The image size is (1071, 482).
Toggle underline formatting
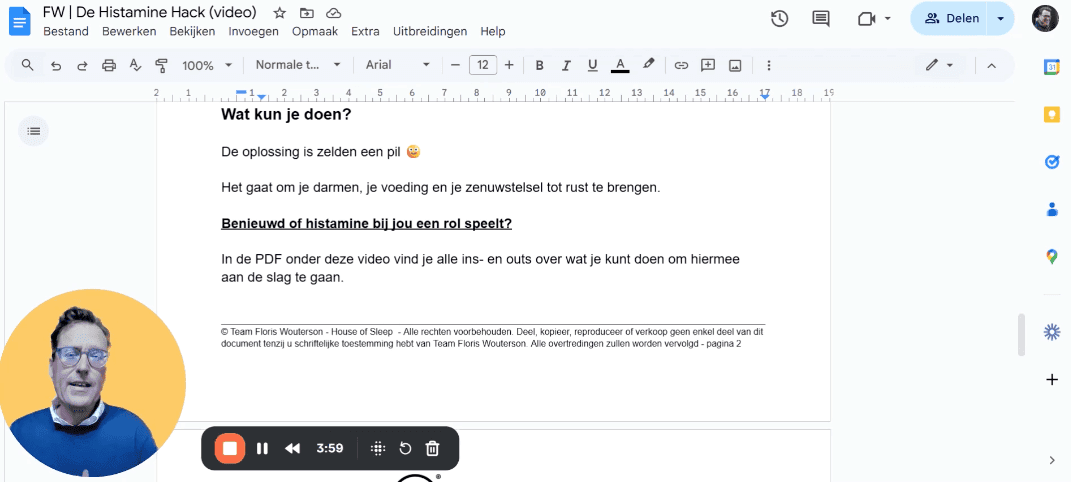tap(592, 66)
